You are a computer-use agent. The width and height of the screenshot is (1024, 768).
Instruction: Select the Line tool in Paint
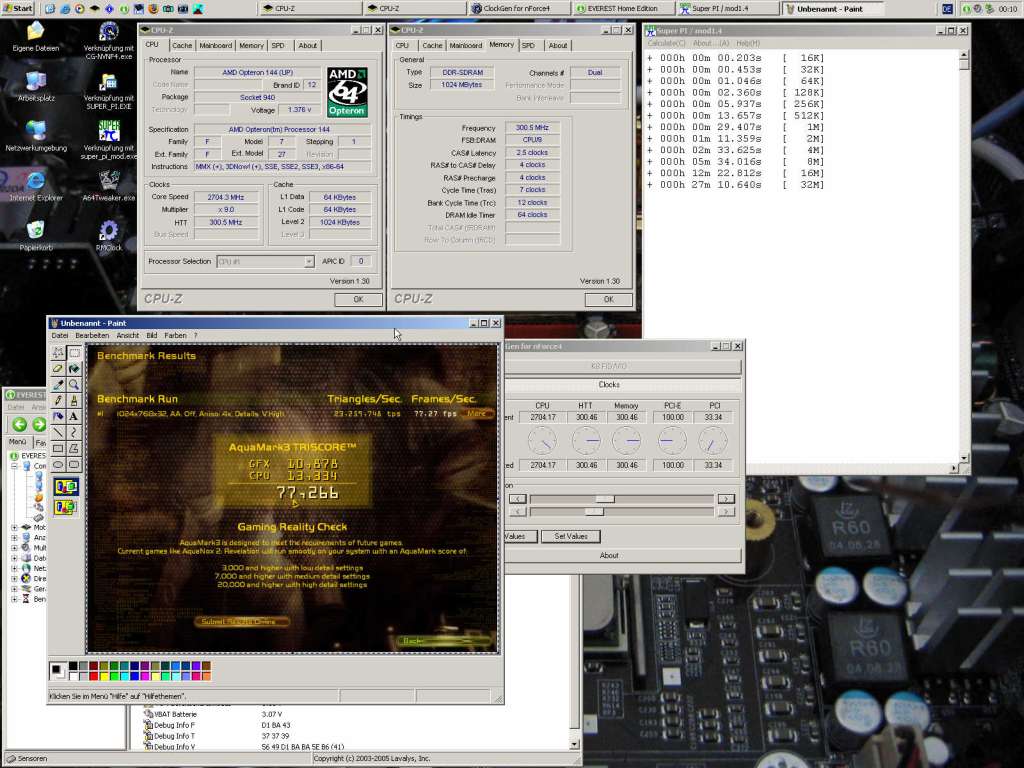coord(58,432)
